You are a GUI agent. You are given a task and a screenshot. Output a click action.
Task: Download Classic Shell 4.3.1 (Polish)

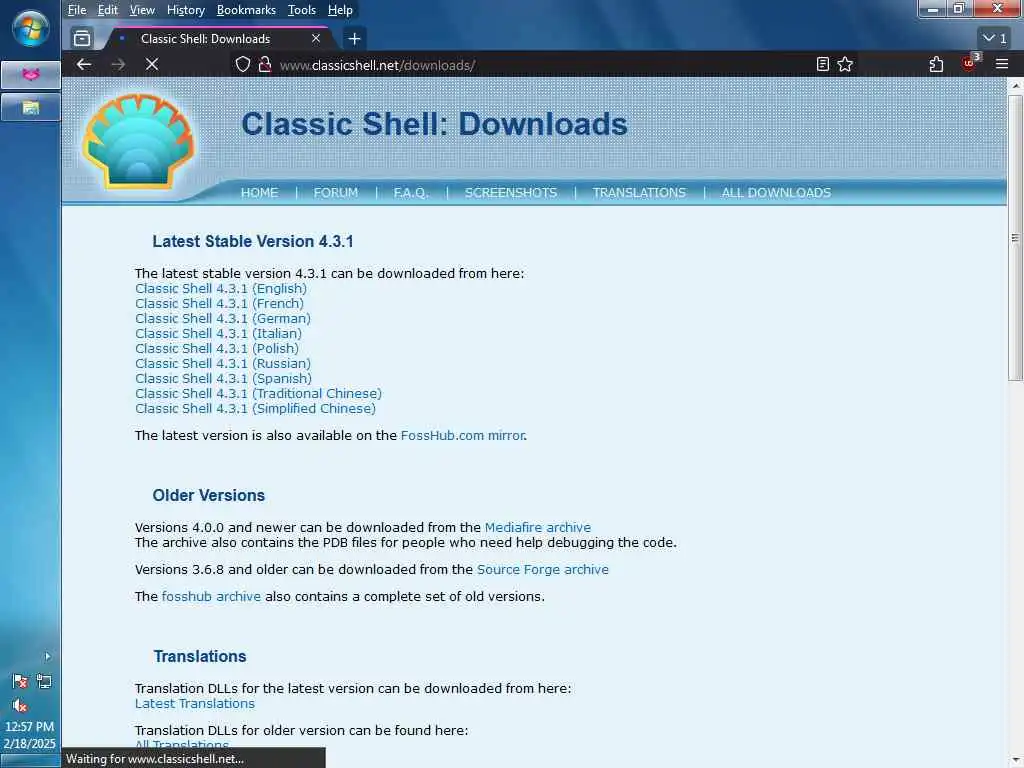coord(217,348)
